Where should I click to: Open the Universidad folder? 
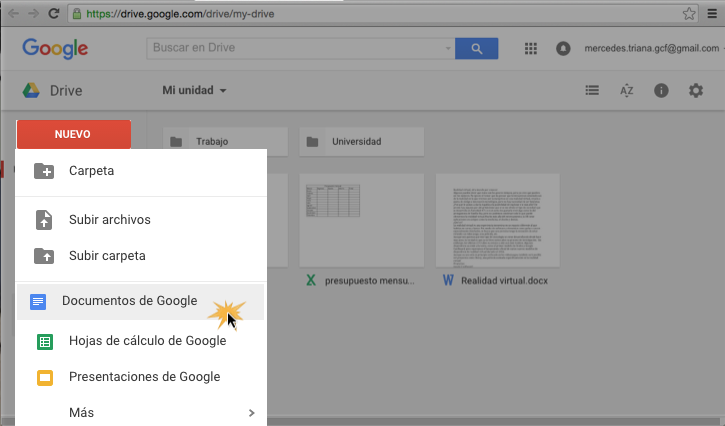click(x=361, y=142)
